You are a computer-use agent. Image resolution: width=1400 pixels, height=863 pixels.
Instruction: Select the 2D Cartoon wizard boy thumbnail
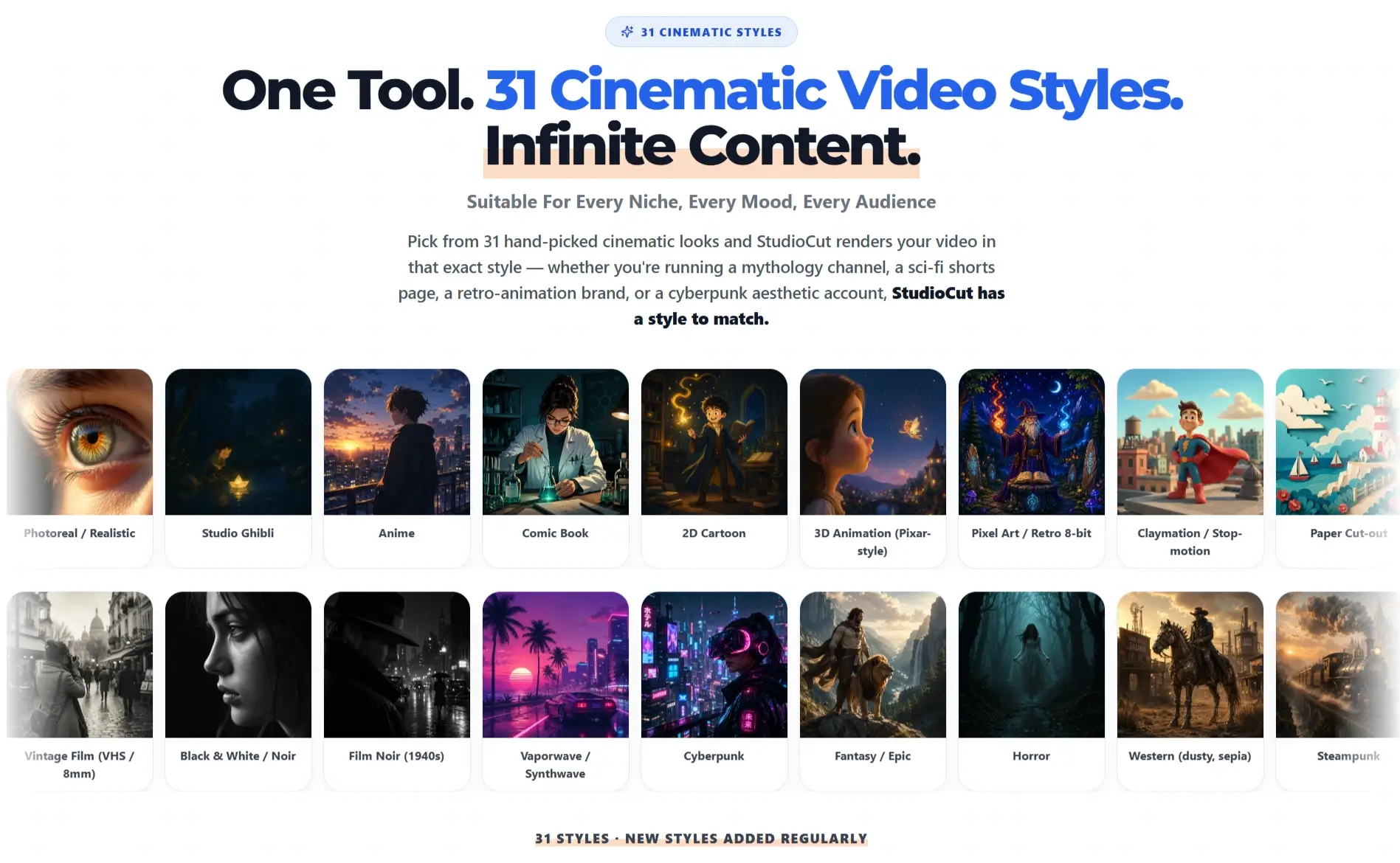coord(714,442)
